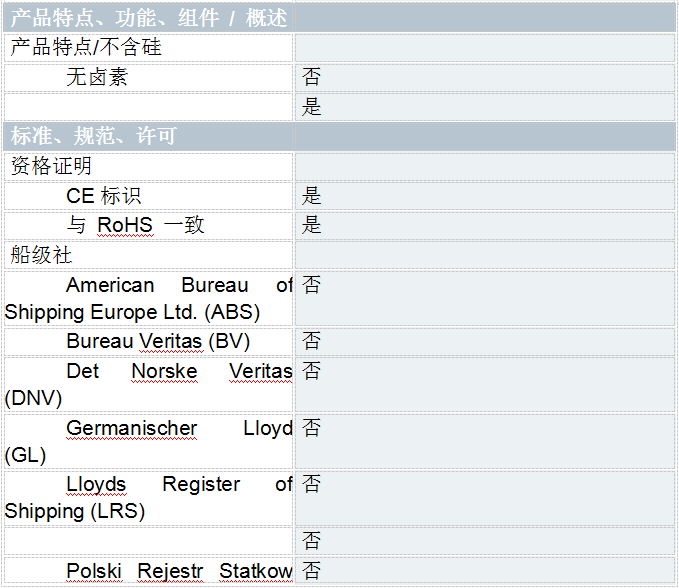
Task: Click the Bureau Veritas (BV) label
Action: 158,341
